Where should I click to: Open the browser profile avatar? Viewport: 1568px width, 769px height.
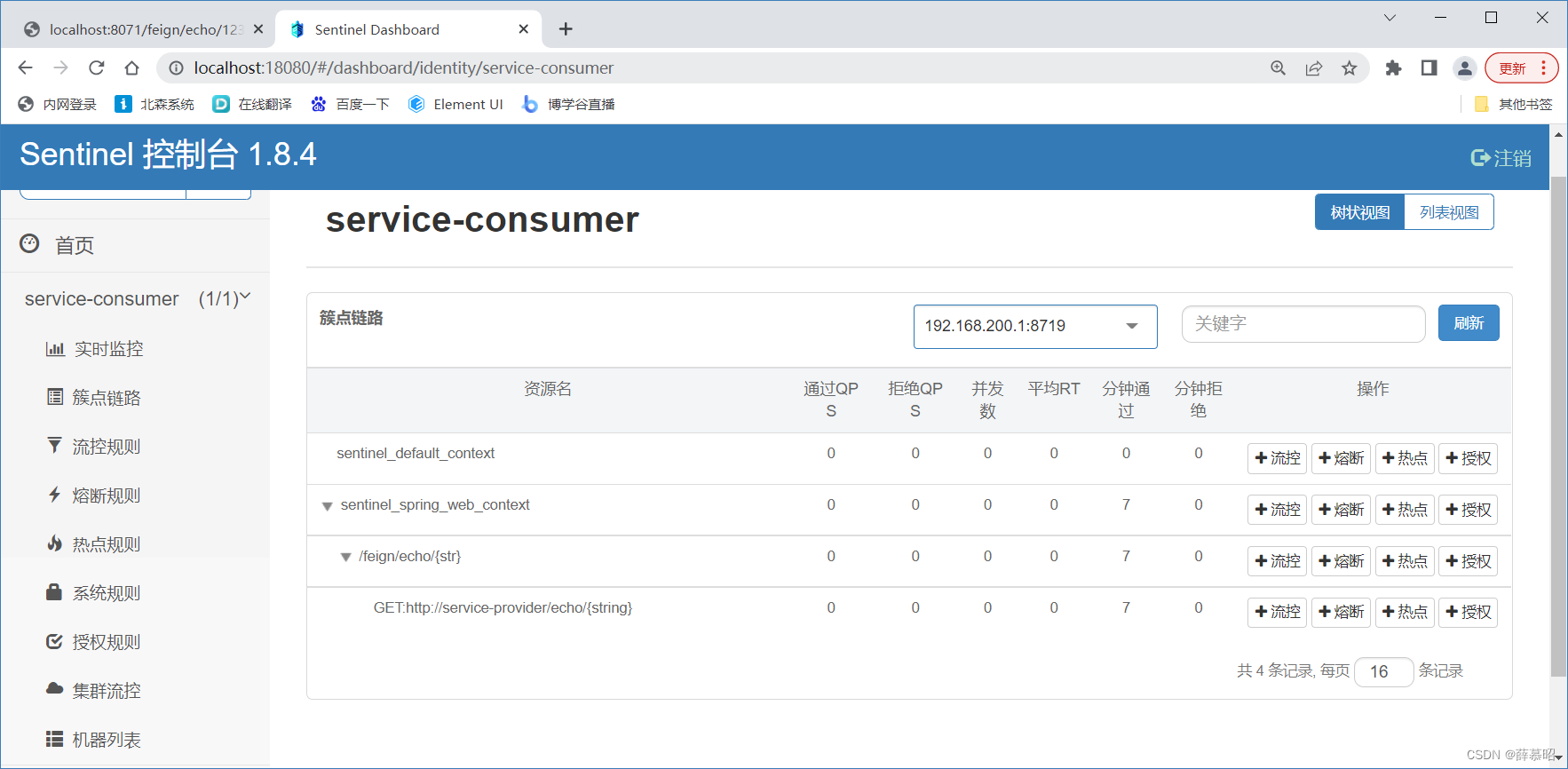click(1464, 67)
